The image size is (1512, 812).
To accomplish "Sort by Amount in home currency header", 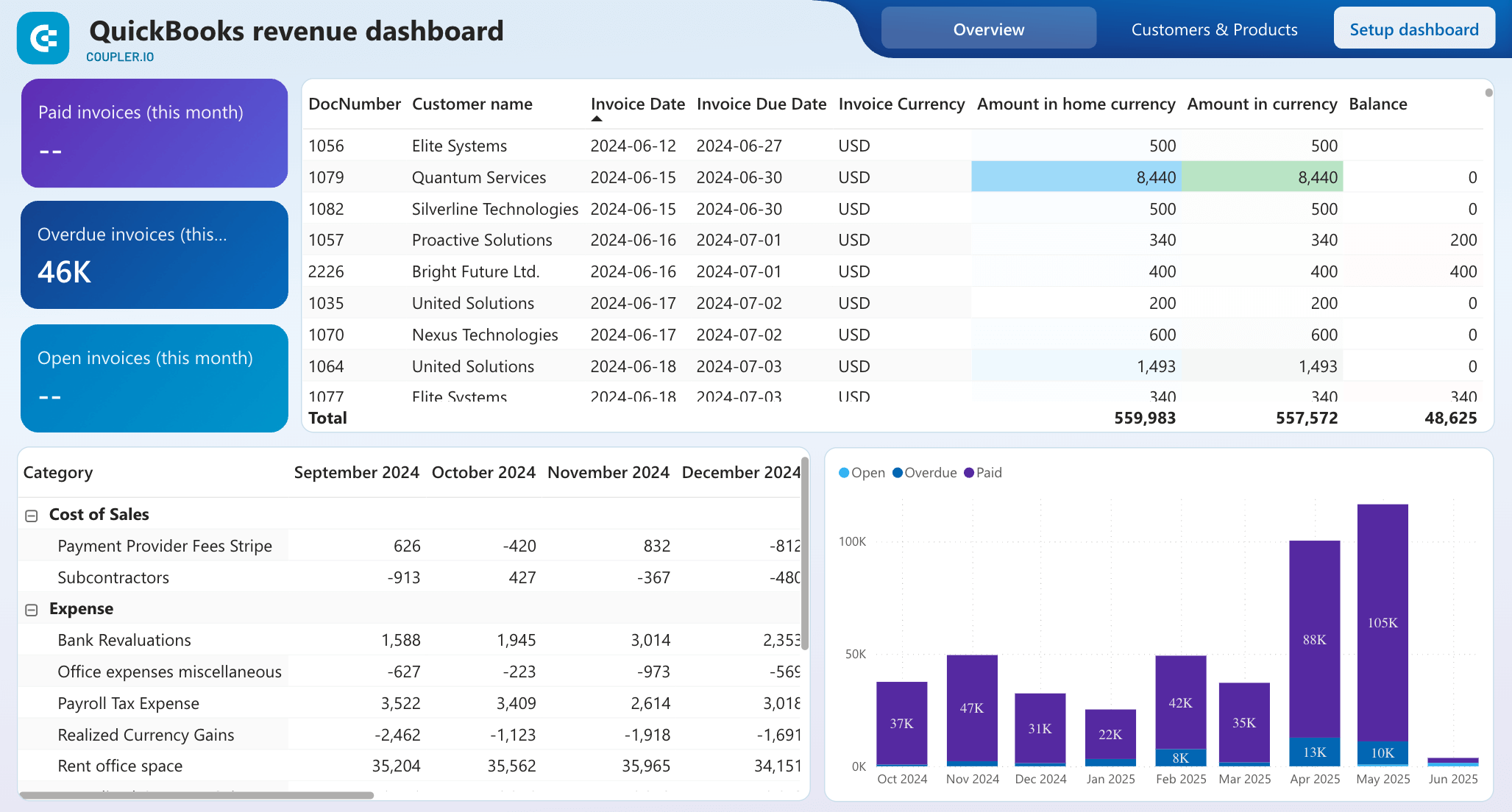I will pos(1076,104).
